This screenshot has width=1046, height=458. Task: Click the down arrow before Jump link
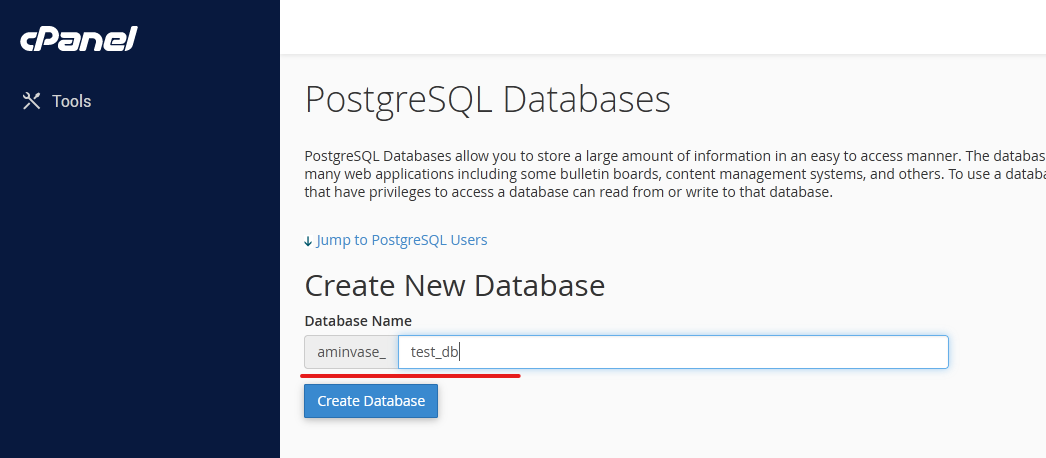tap(308, 241)
